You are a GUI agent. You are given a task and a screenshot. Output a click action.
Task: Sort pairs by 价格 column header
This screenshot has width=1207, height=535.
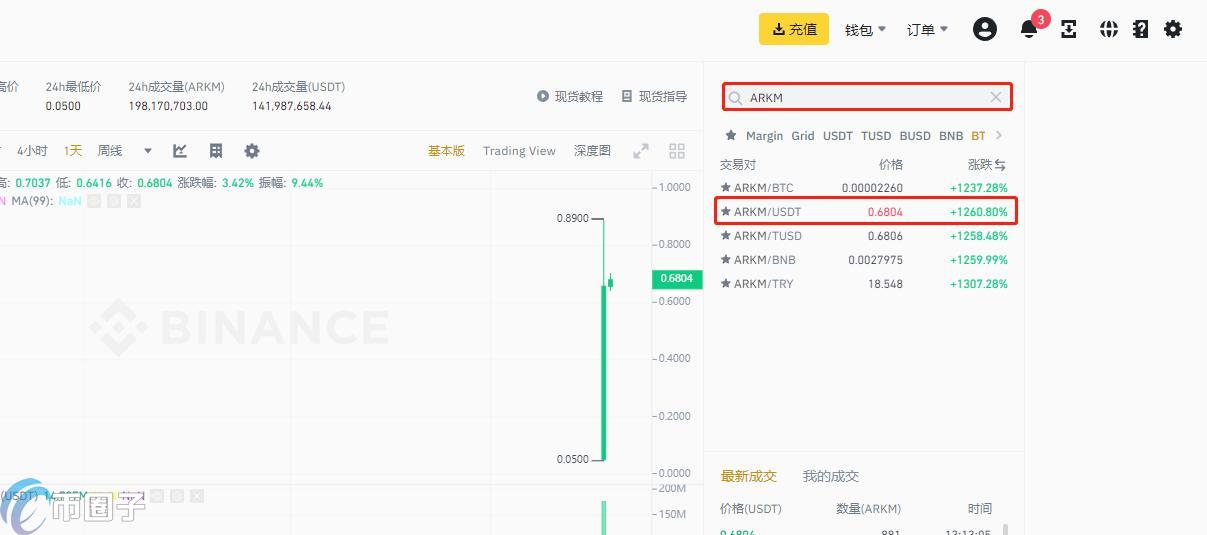[891, 164]
